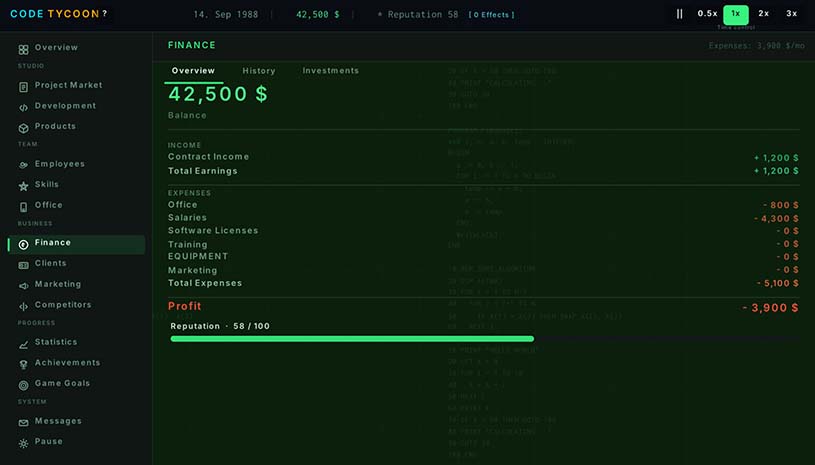Switch game speed to 2x
The width and height of the screenshot is (815, 465).
click(x=764, y=14)
